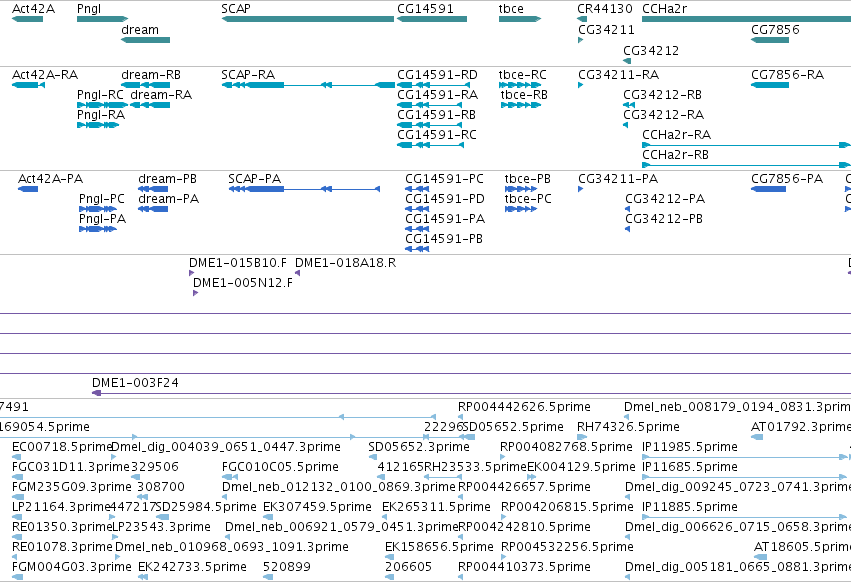
Task: Click the RP004442626.5prime EST
Action: point(460,417)
